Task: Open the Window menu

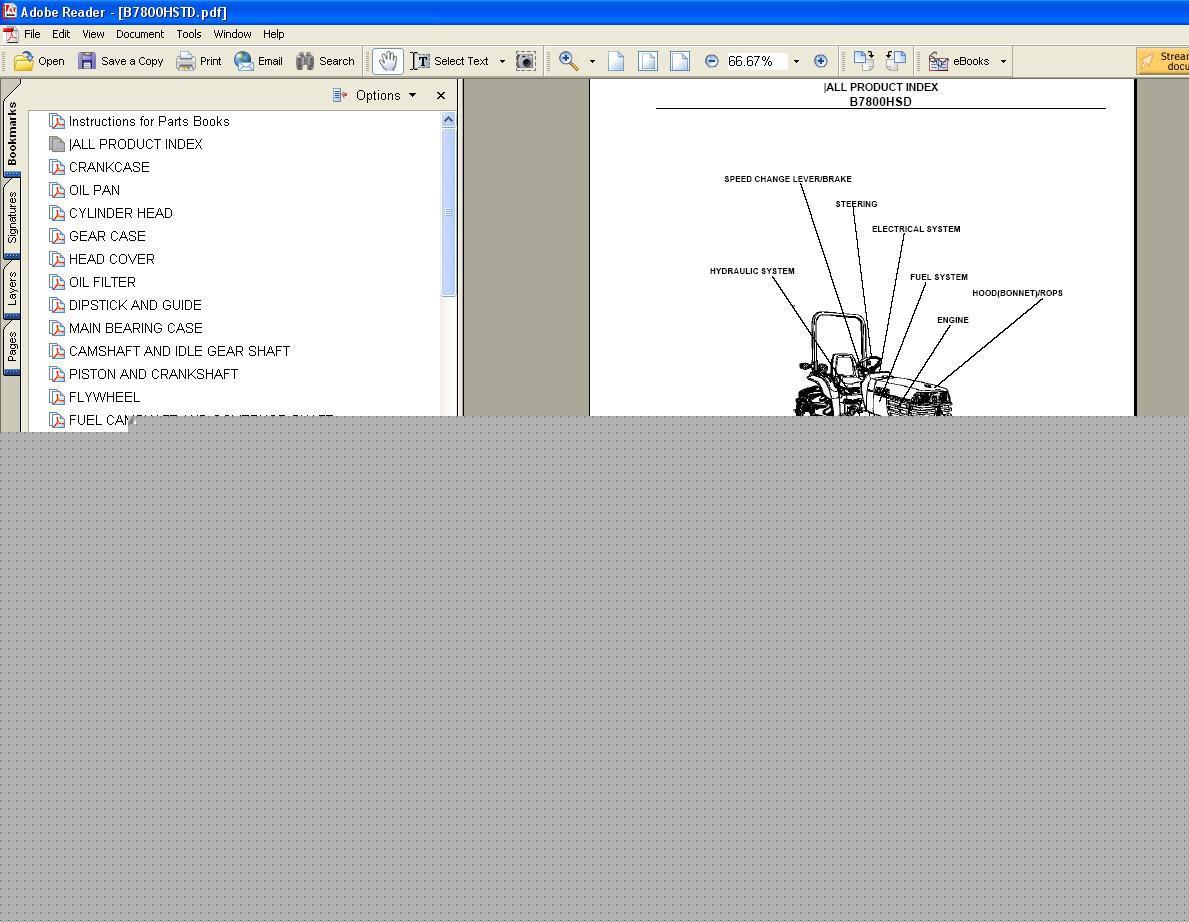Action: [232, 34]
